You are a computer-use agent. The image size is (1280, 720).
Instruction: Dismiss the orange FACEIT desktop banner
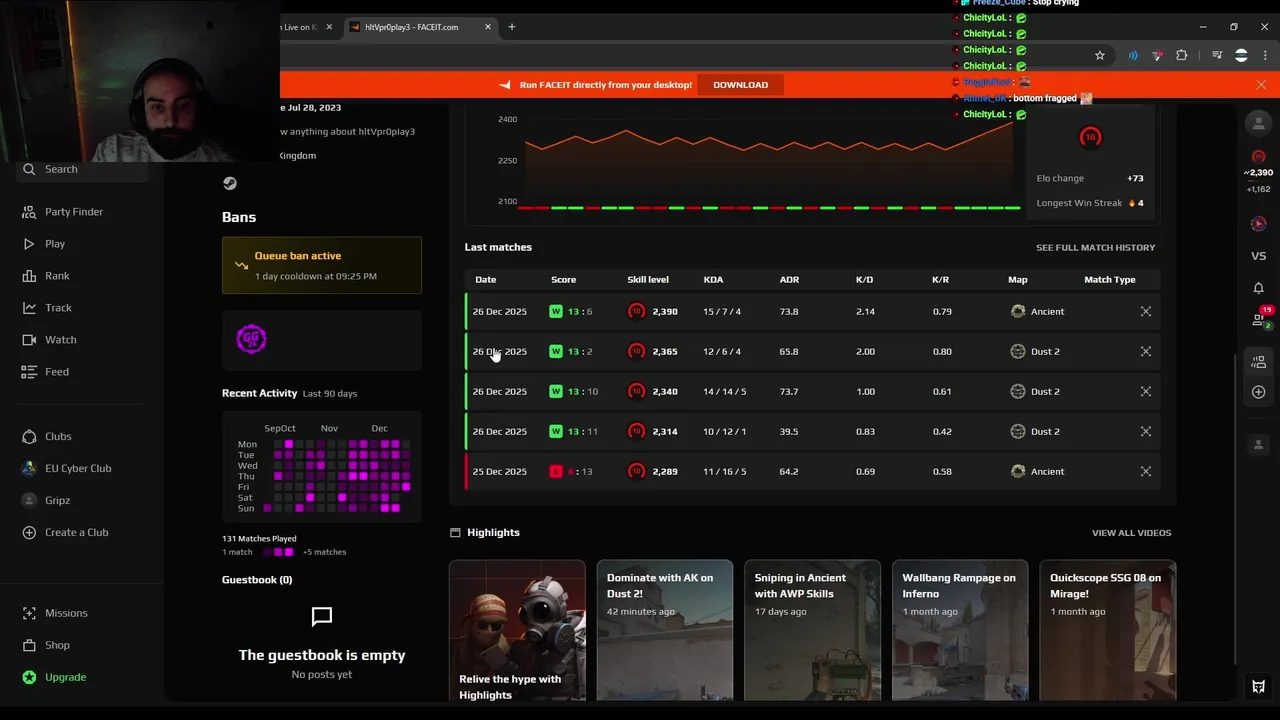click(x=1261, y=85)
